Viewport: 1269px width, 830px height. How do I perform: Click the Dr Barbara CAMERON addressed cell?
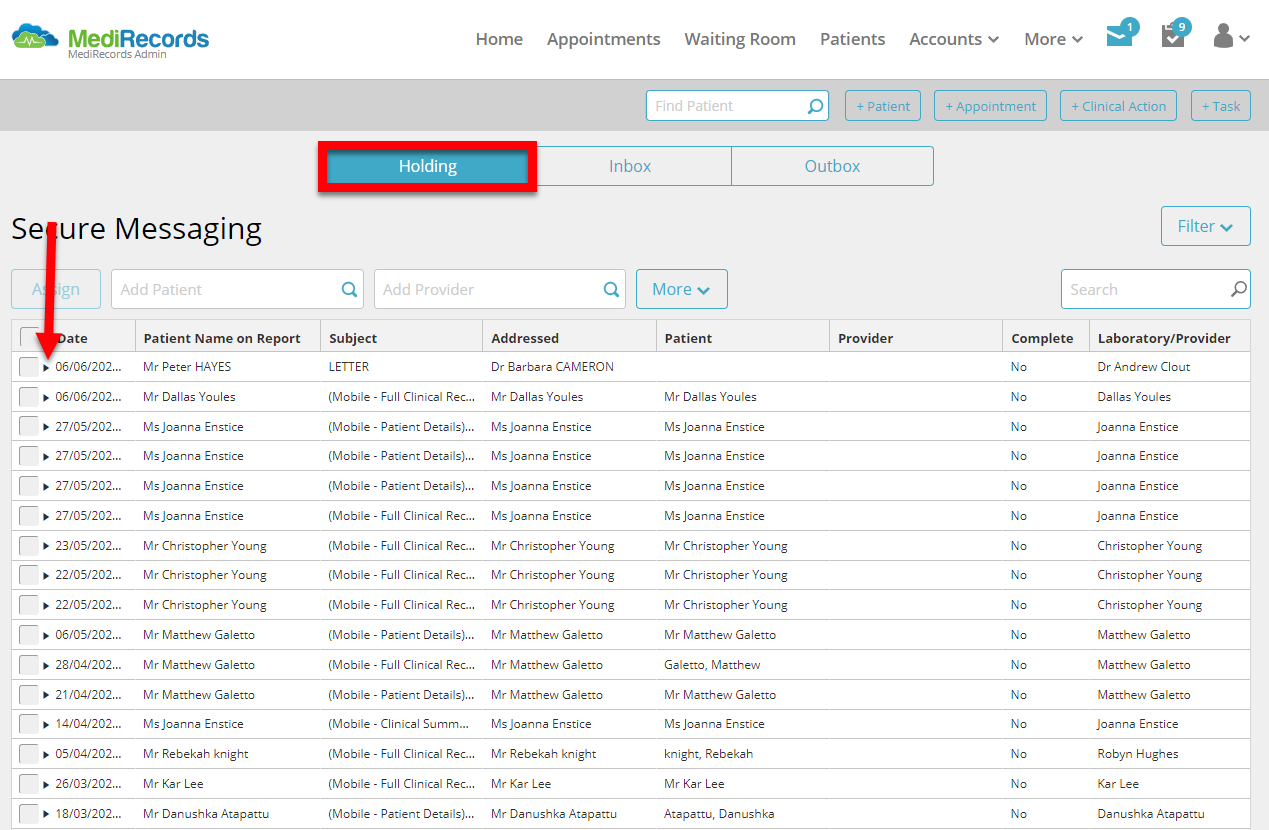(552, 367)
